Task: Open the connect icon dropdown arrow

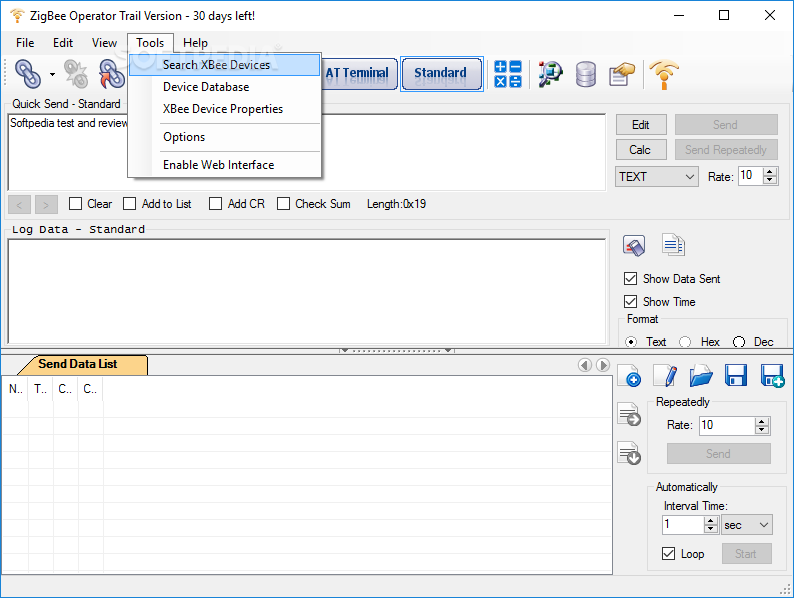Action: (52, 74)
